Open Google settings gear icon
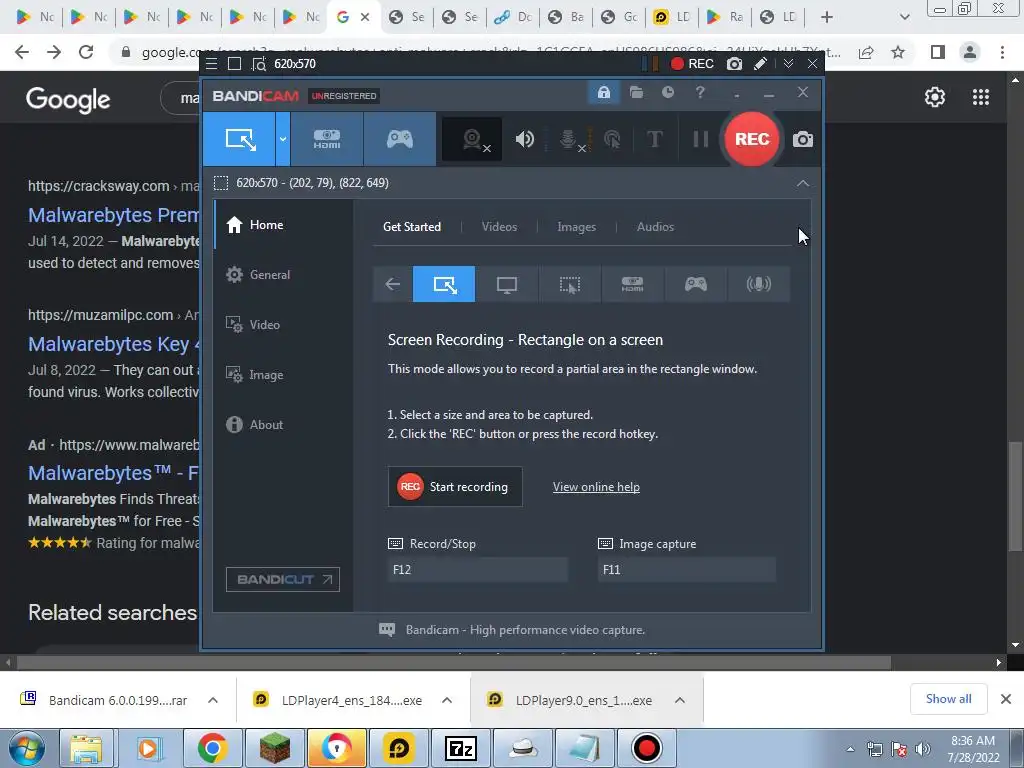This screenshot has width=1024, height=768. coord(935,97)
